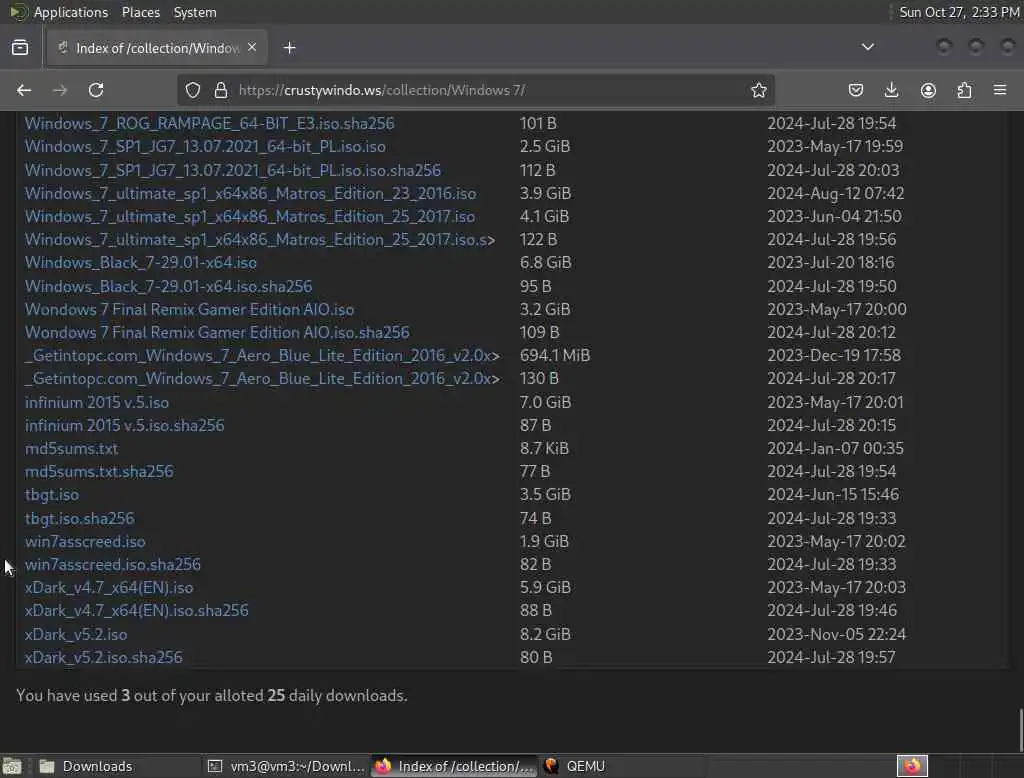The image size is (1024, 778).
Task: Open the Applications menu
Action: point(71,12)
